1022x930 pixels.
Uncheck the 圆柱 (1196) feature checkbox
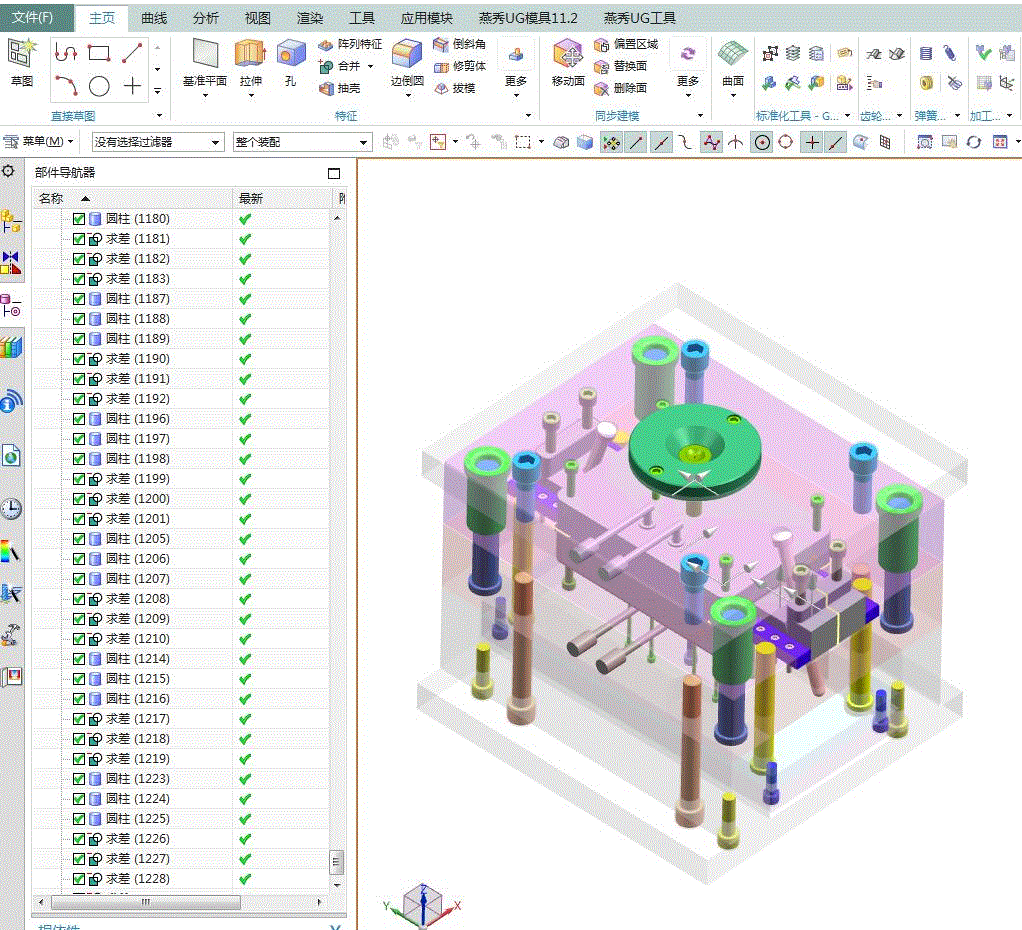[79, 419]
